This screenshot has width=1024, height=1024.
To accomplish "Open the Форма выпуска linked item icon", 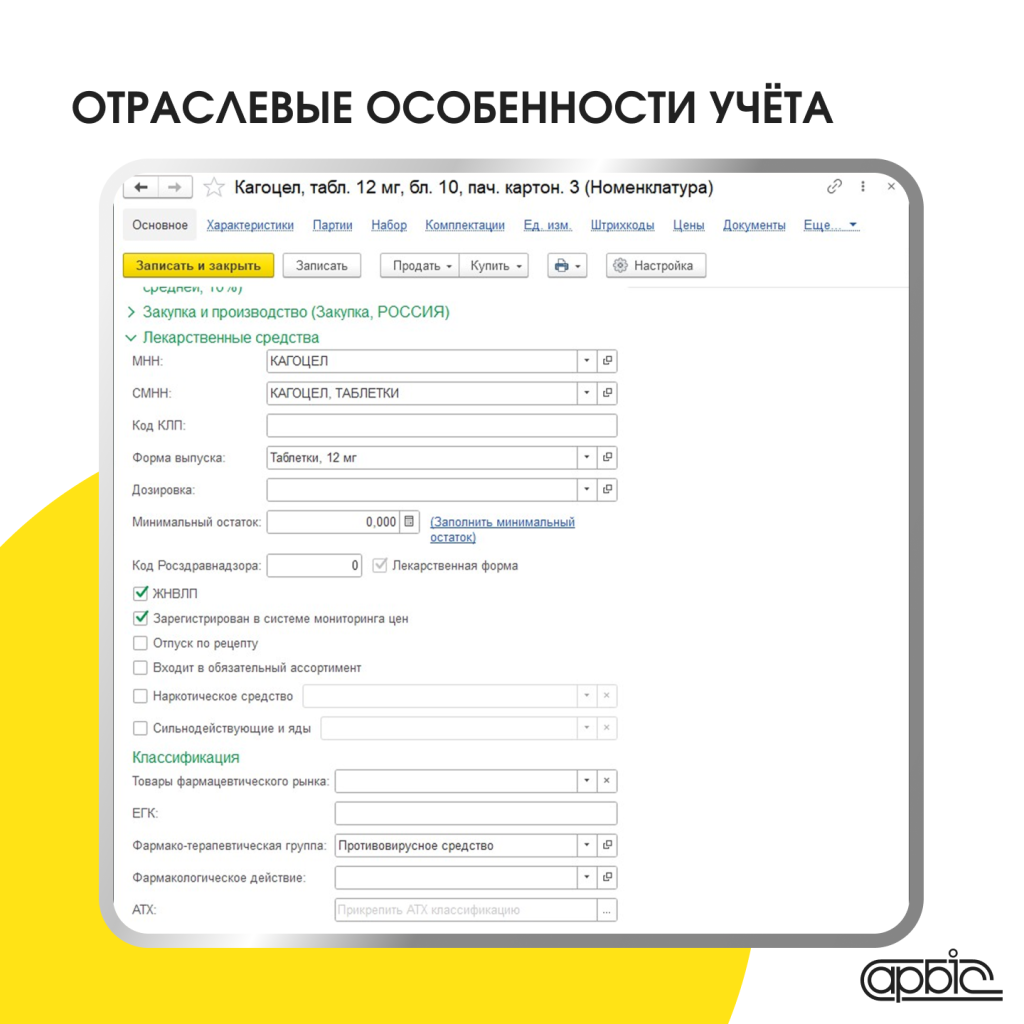I will (x=607, y=457).
